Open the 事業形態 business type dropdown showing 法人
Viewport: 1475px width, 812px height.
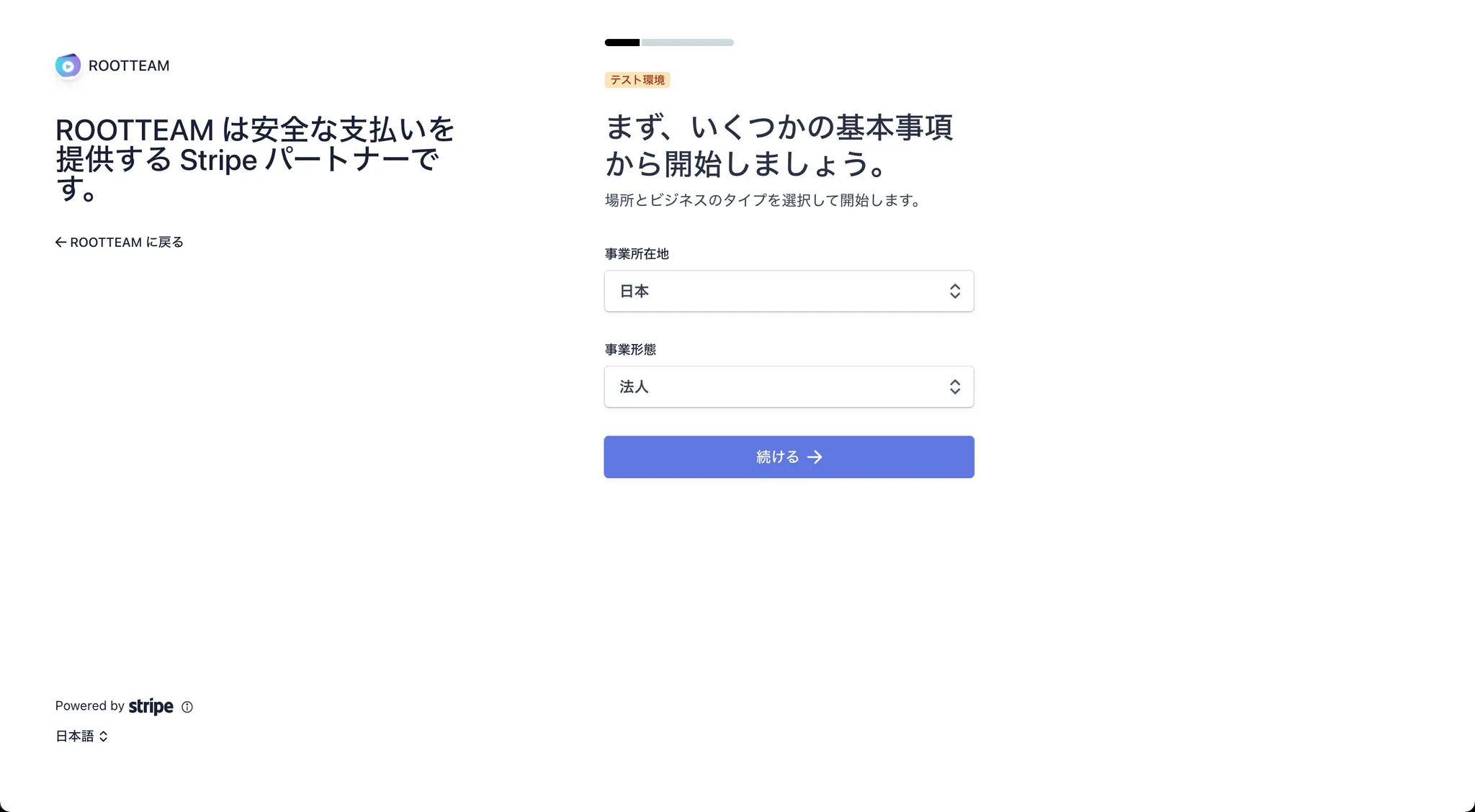789,387
